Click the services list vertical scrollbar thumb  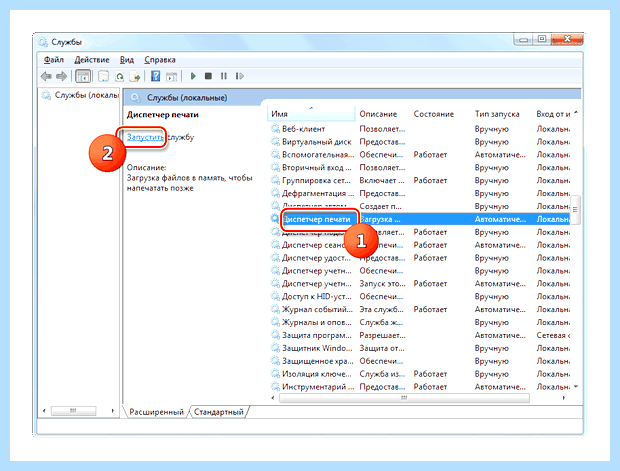[x=575, y=210]
